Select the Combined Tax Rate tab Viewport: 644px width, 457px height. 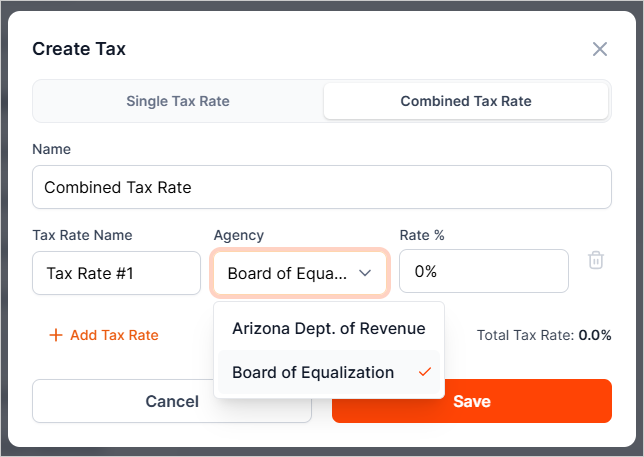tap(466, 101)
